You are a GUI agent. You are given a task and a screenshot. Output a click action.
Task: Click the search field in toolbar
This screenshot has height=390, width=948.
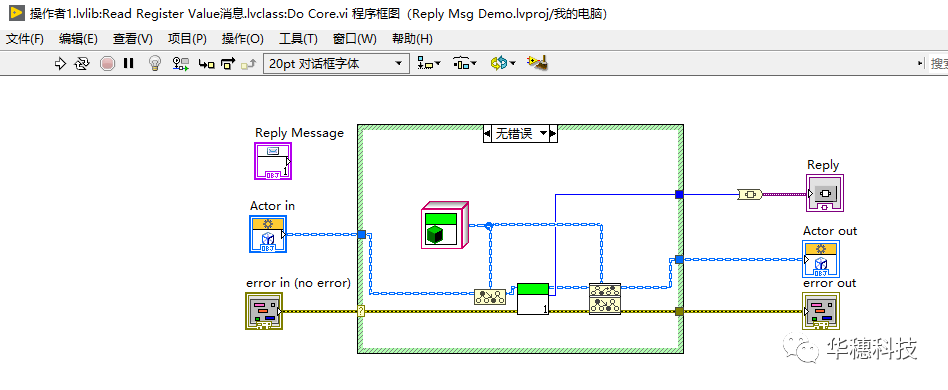click(x=938, y=63)
